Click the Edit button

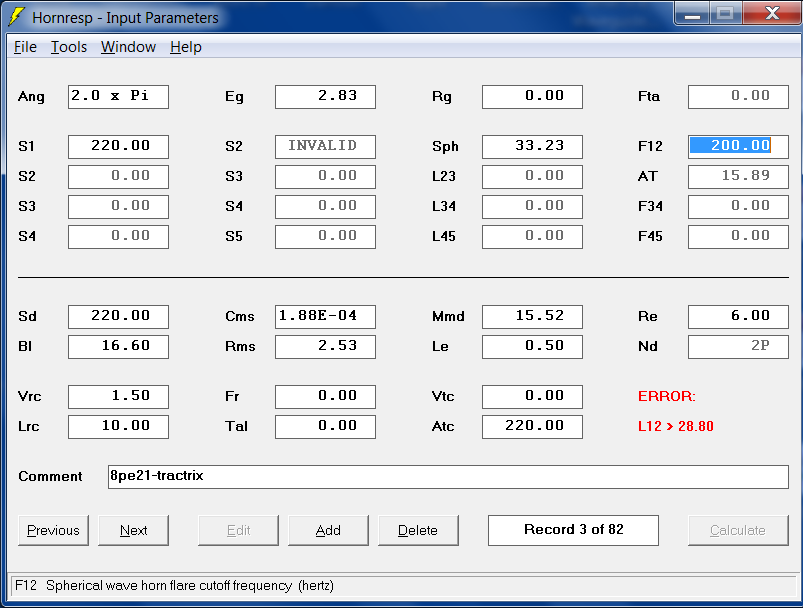238,530
